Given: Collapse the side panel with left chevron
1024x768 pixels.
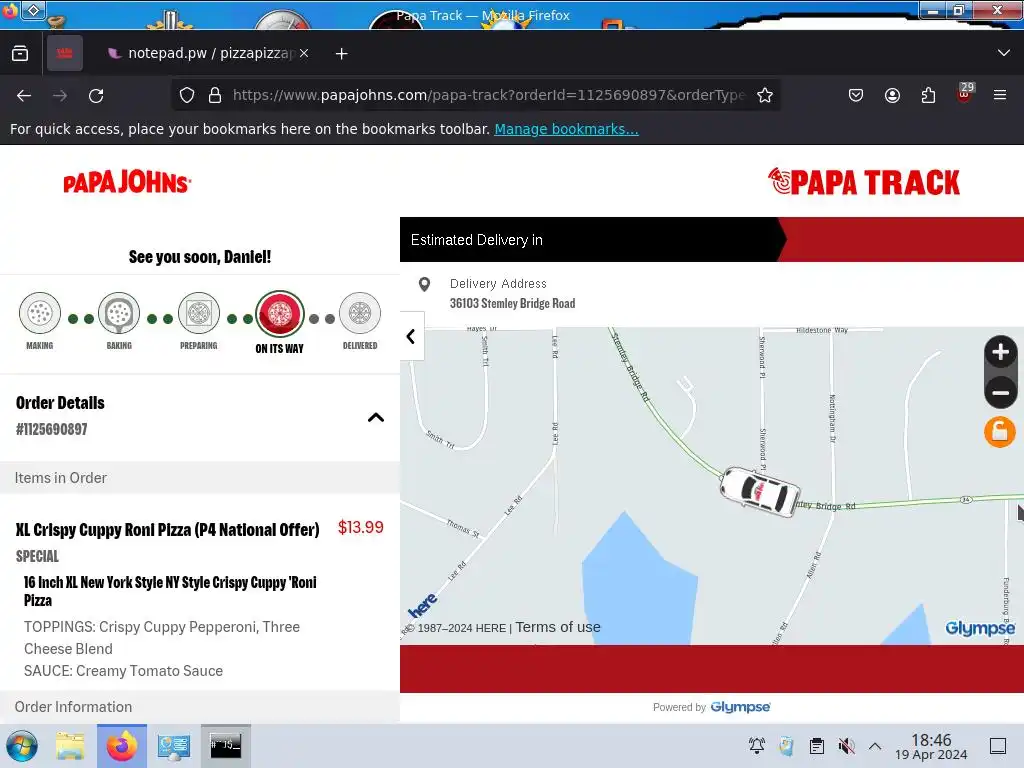Looking at the screenshot, I should [x=411, y=336].
